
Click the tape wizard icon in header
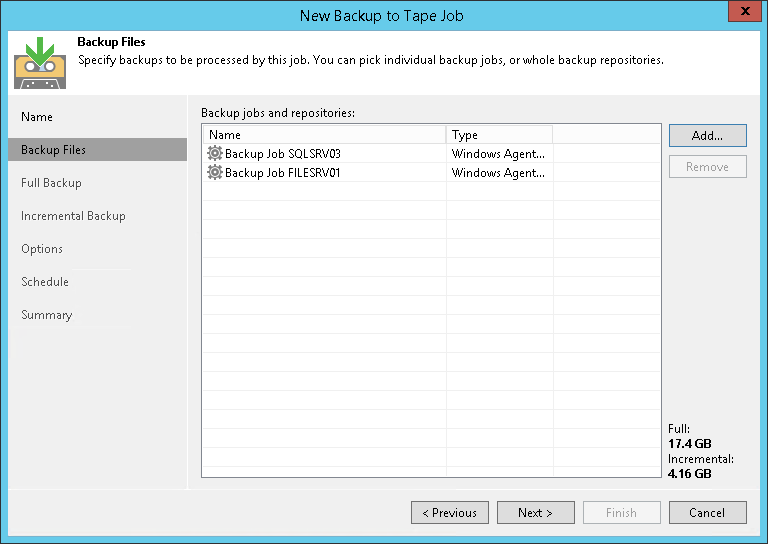[x=40, y=63]
